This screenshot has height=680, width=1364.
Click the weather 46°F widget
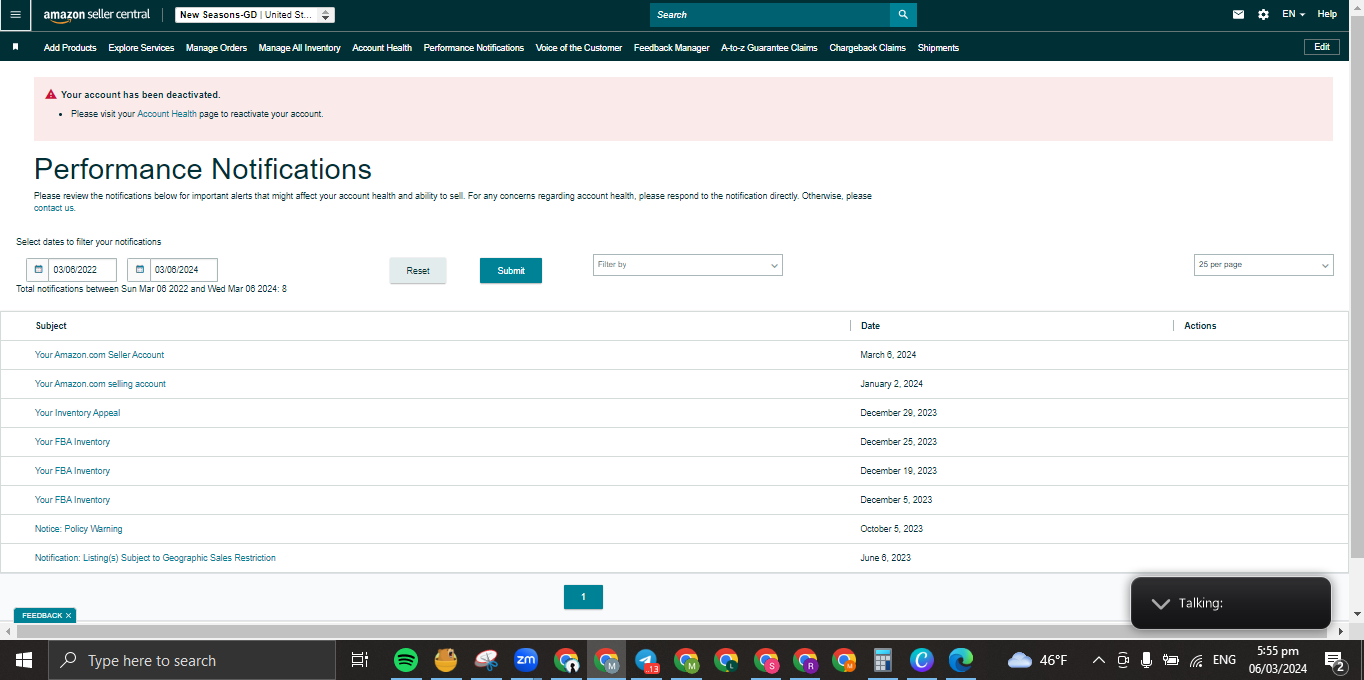coord(1038,660)
